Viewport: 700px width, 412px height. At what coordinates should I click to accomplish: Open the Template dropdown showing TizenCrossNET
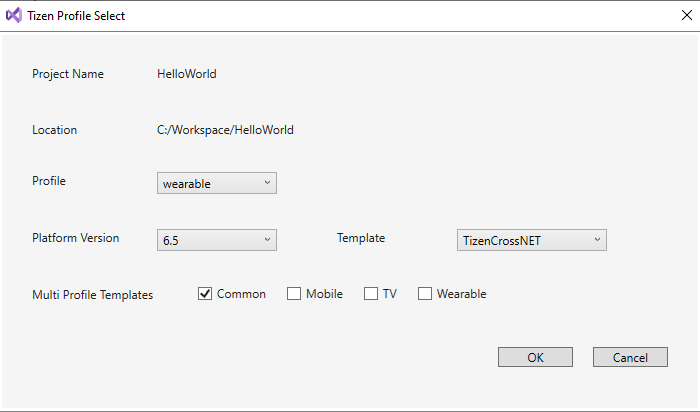coord(530,240)
